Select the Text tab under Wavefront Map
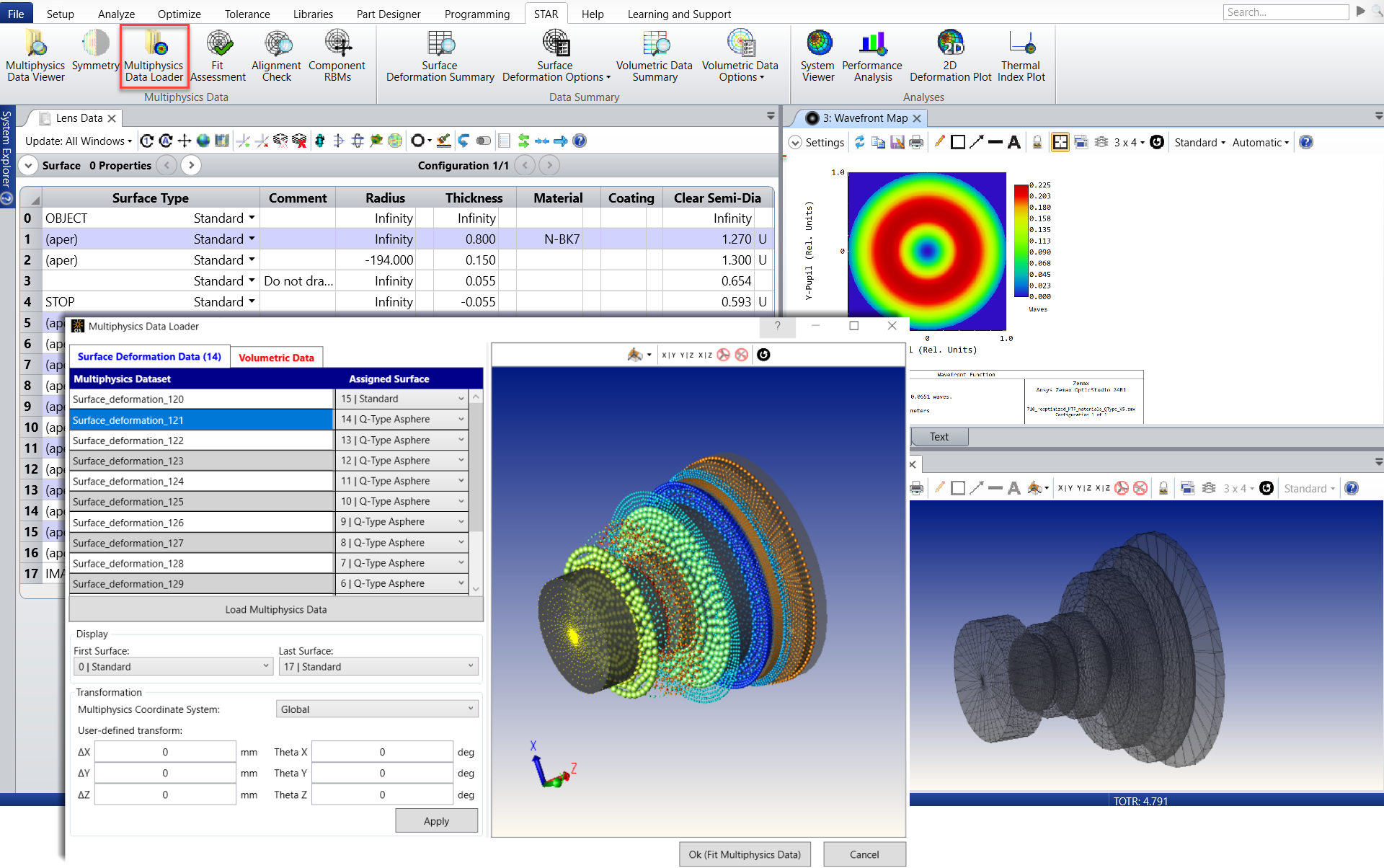 (x=939, y=436)
